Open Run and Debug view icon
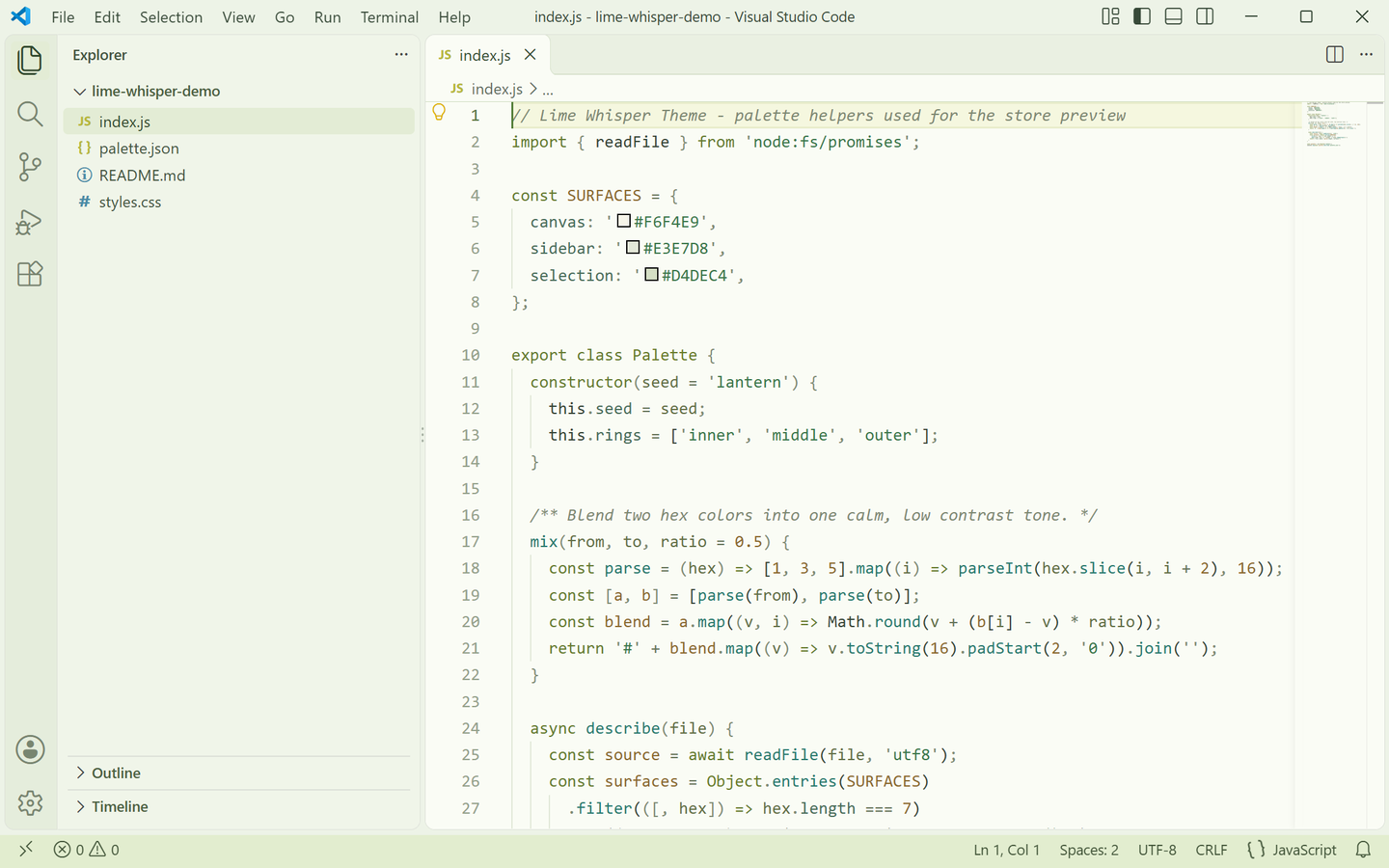This screenshot has height=868, width=1389. (30, 222)
